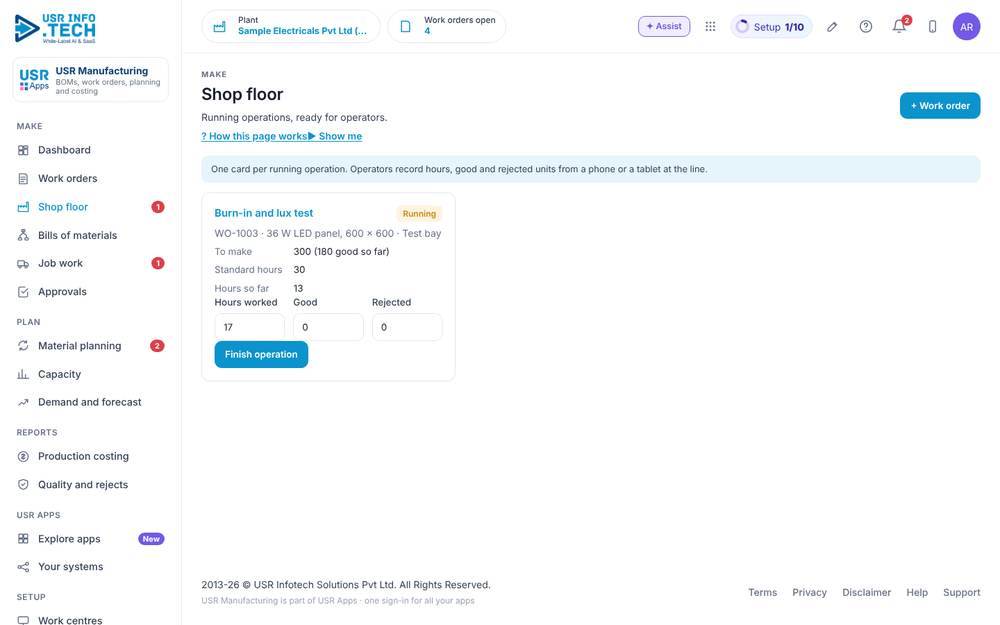This screenshot has height=625, width=1000.
Task: Open the Plant selector Sample Electricals
Action: 291,26
